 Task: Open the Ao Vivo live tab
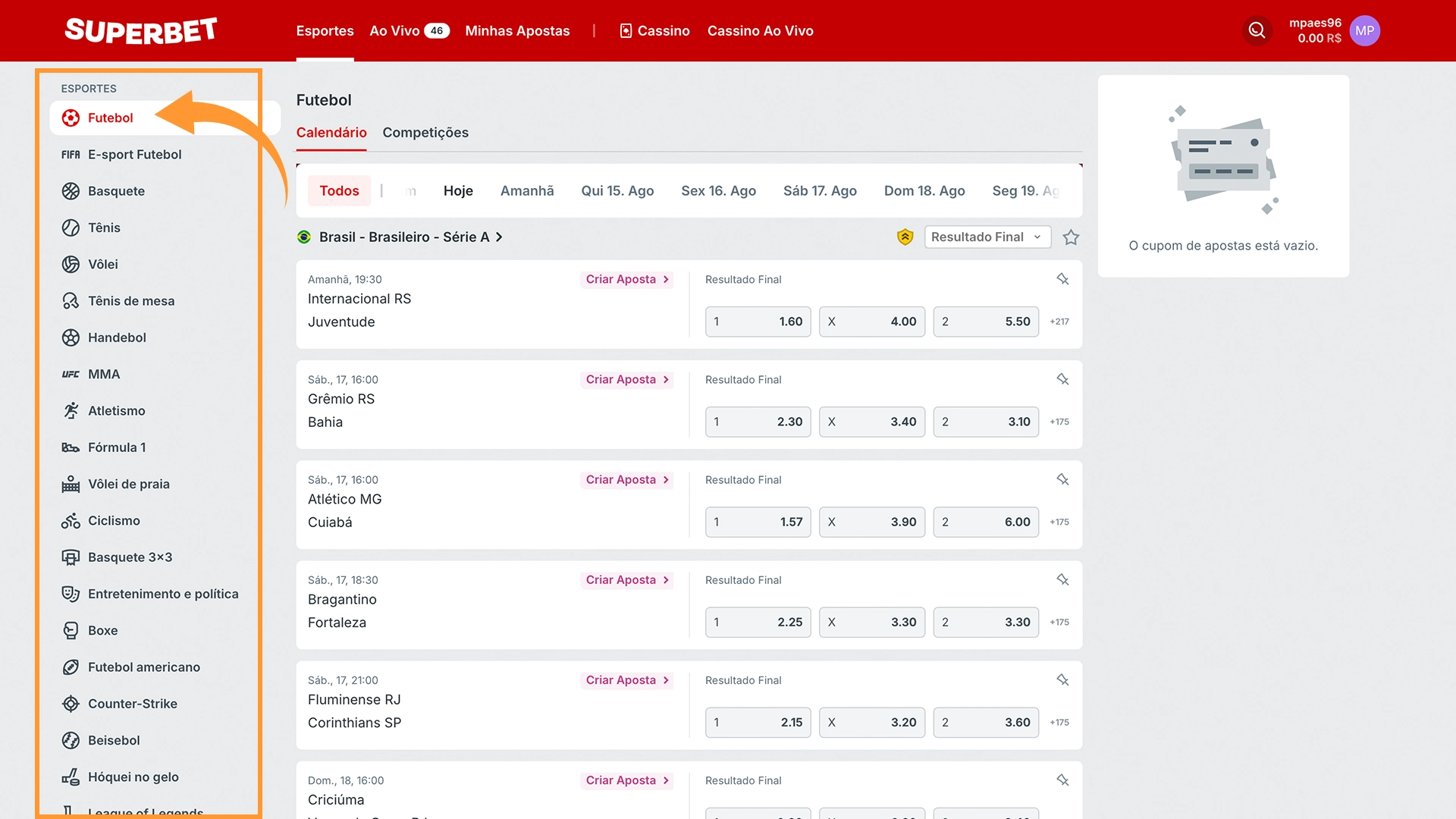[409, 30]
